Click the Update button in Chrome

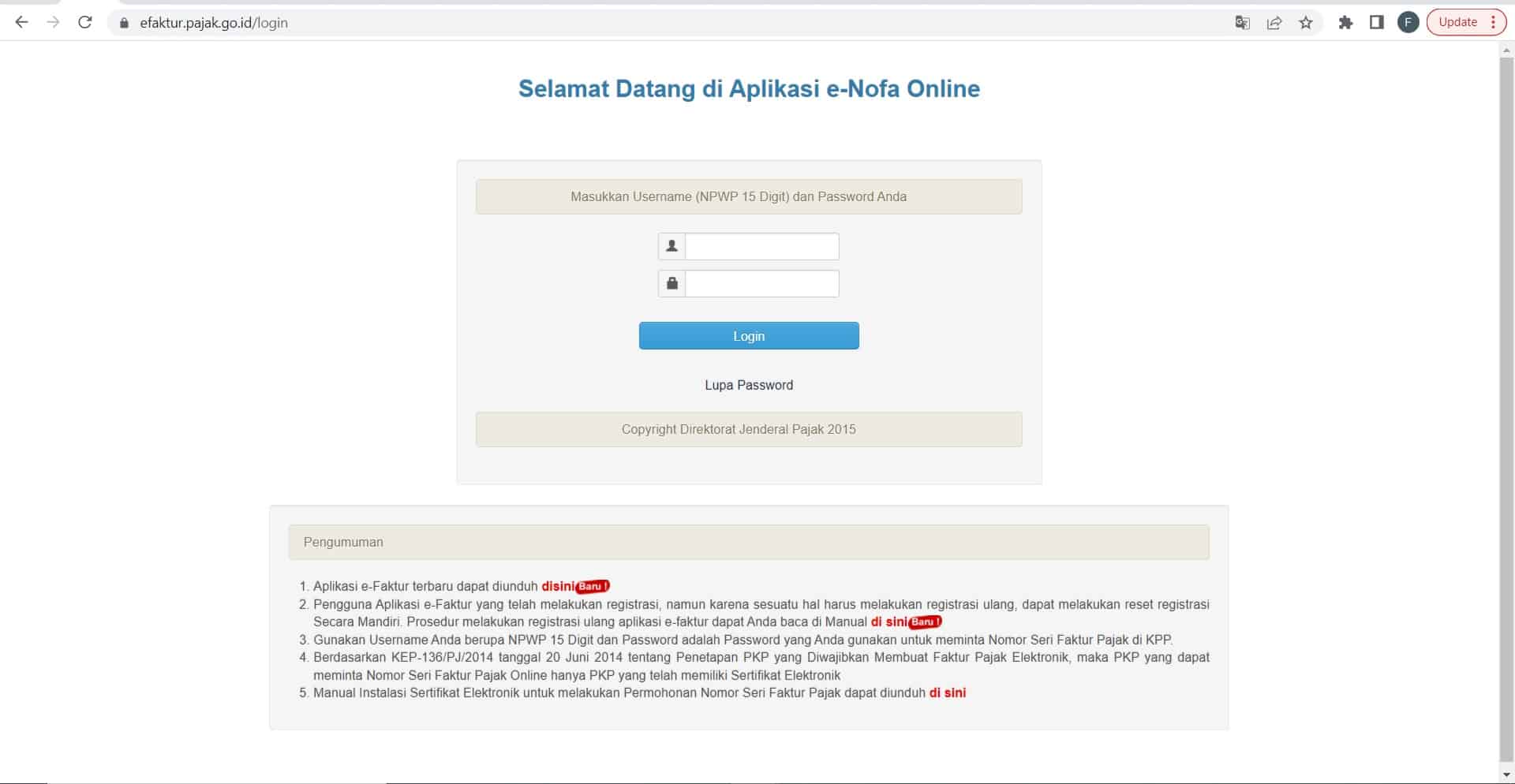pos(1457,22)
